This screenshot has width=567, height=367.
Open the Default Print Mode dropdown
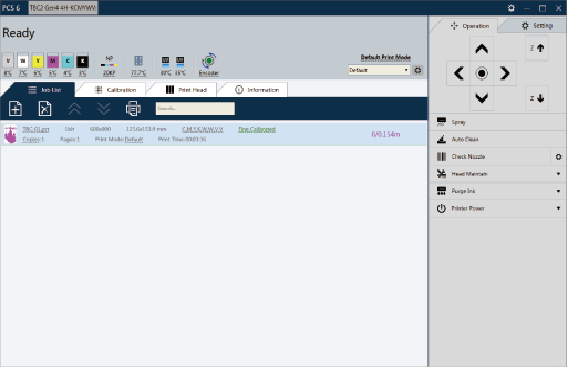(x=379, y=70)
